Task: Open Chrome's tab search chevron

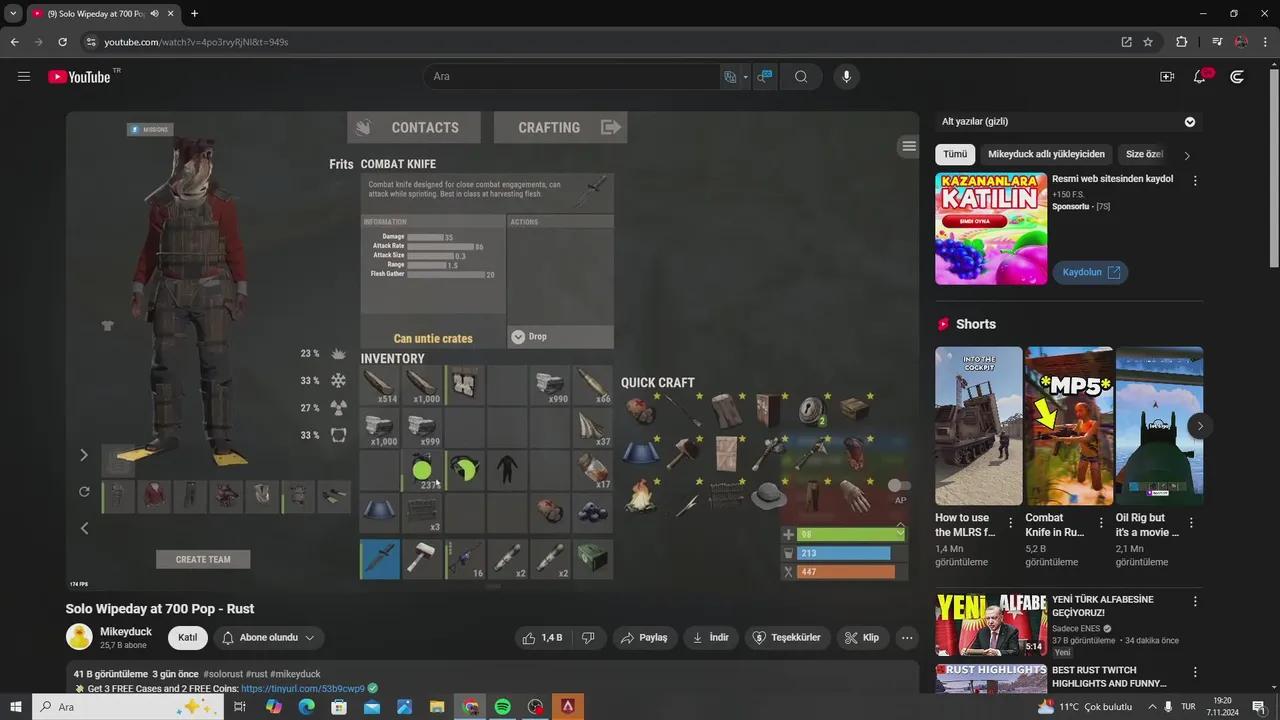Action: pyautogui.click(x=13, y=14)
